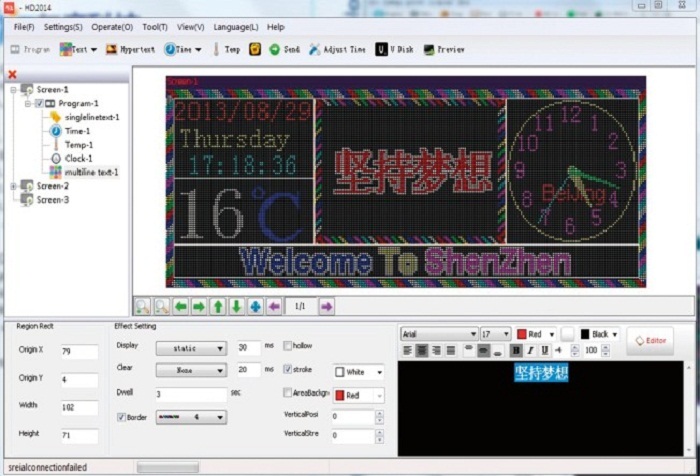This screenshot has height=476, width=700.
Task: Open the Settings menu
Action: coord(63,27)
